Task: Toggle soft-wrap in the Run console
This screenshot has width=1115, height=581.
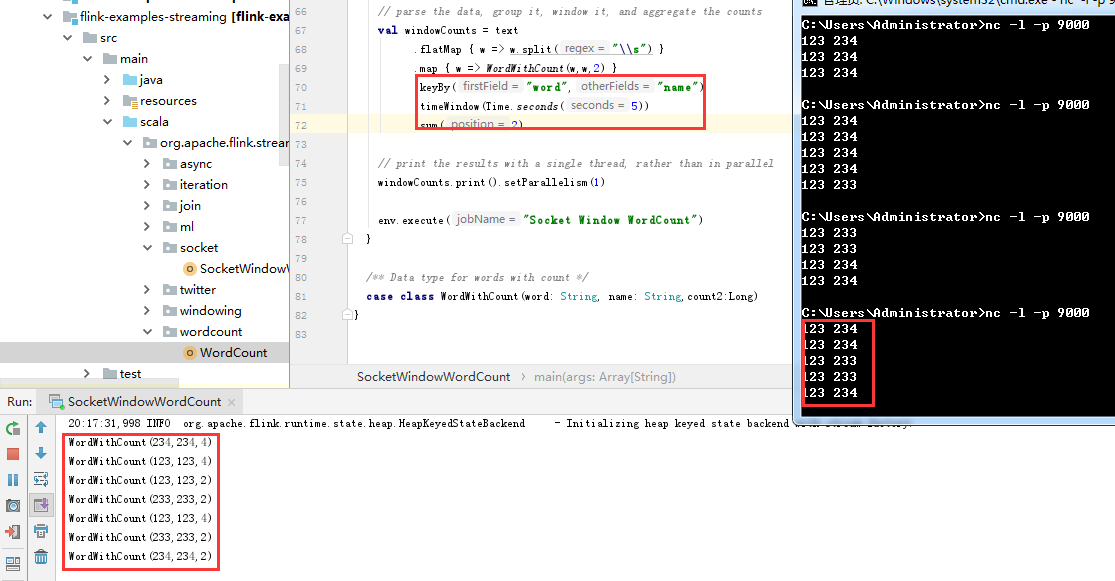Action: (41, 479)
